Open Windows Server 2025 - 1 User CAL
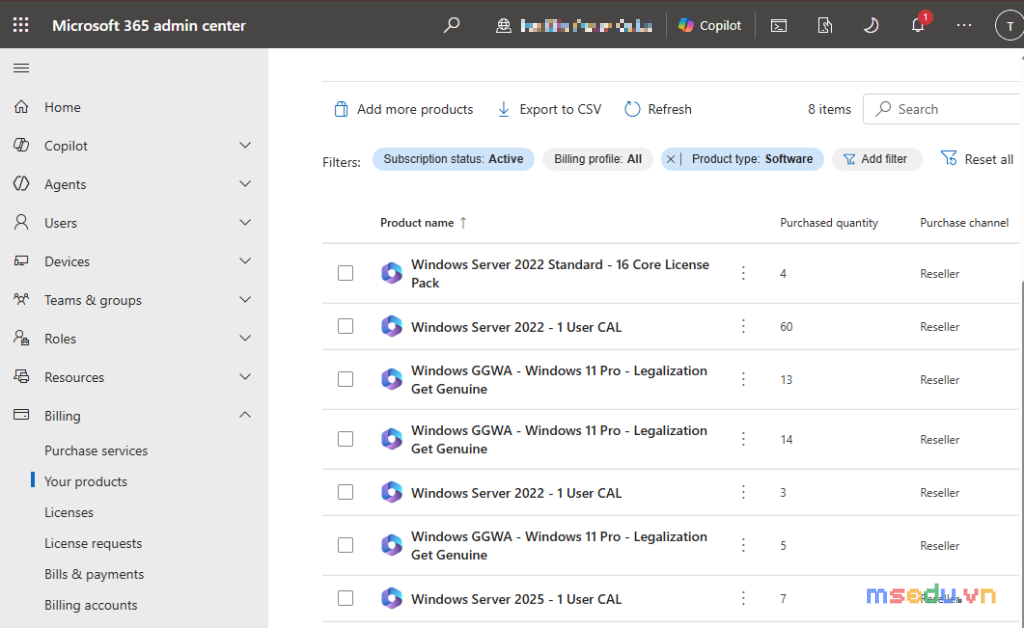 (516, 599)
